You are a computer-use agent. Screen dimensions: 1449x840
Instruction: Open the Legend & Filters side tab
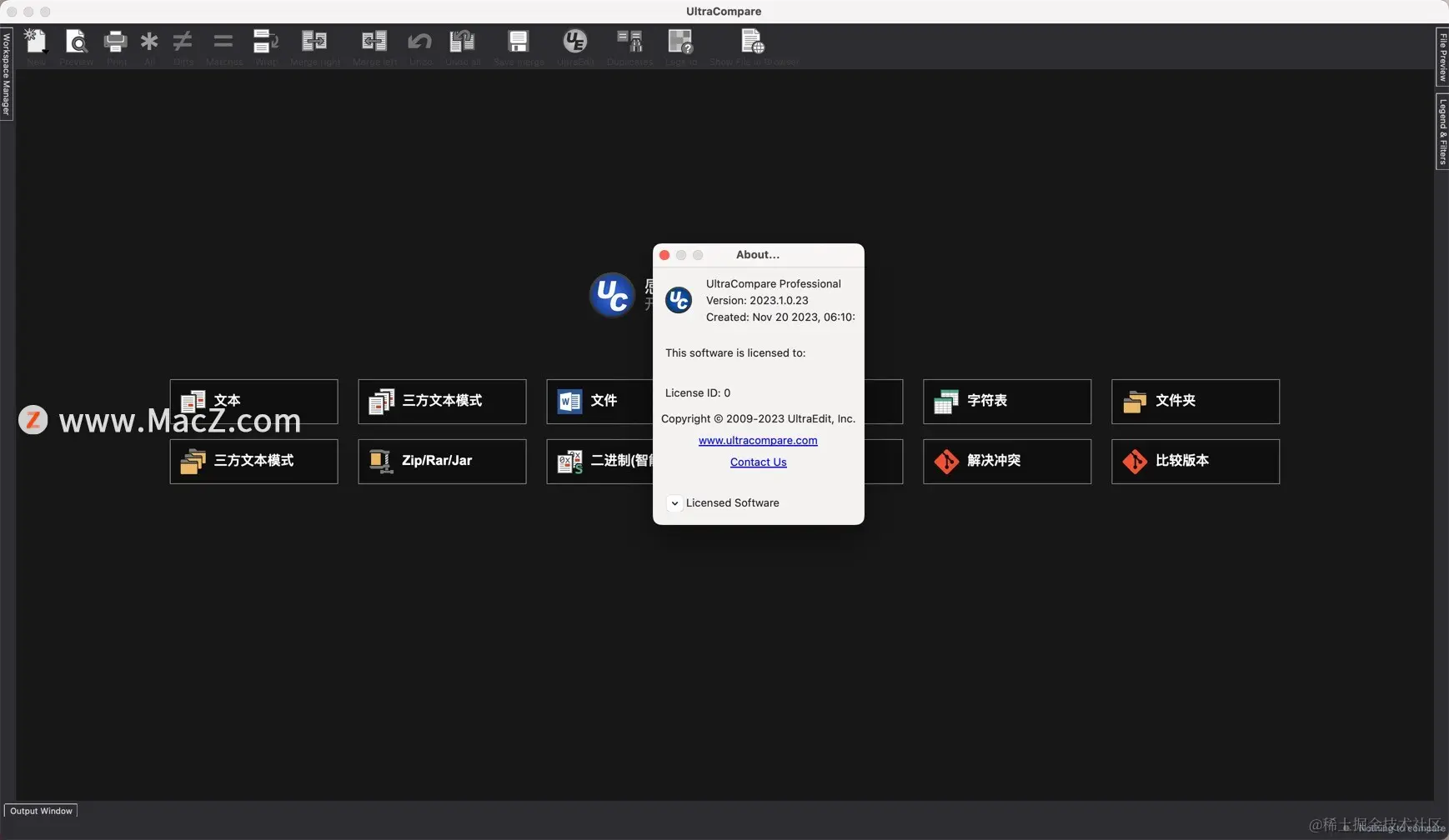coord(1442,132)
